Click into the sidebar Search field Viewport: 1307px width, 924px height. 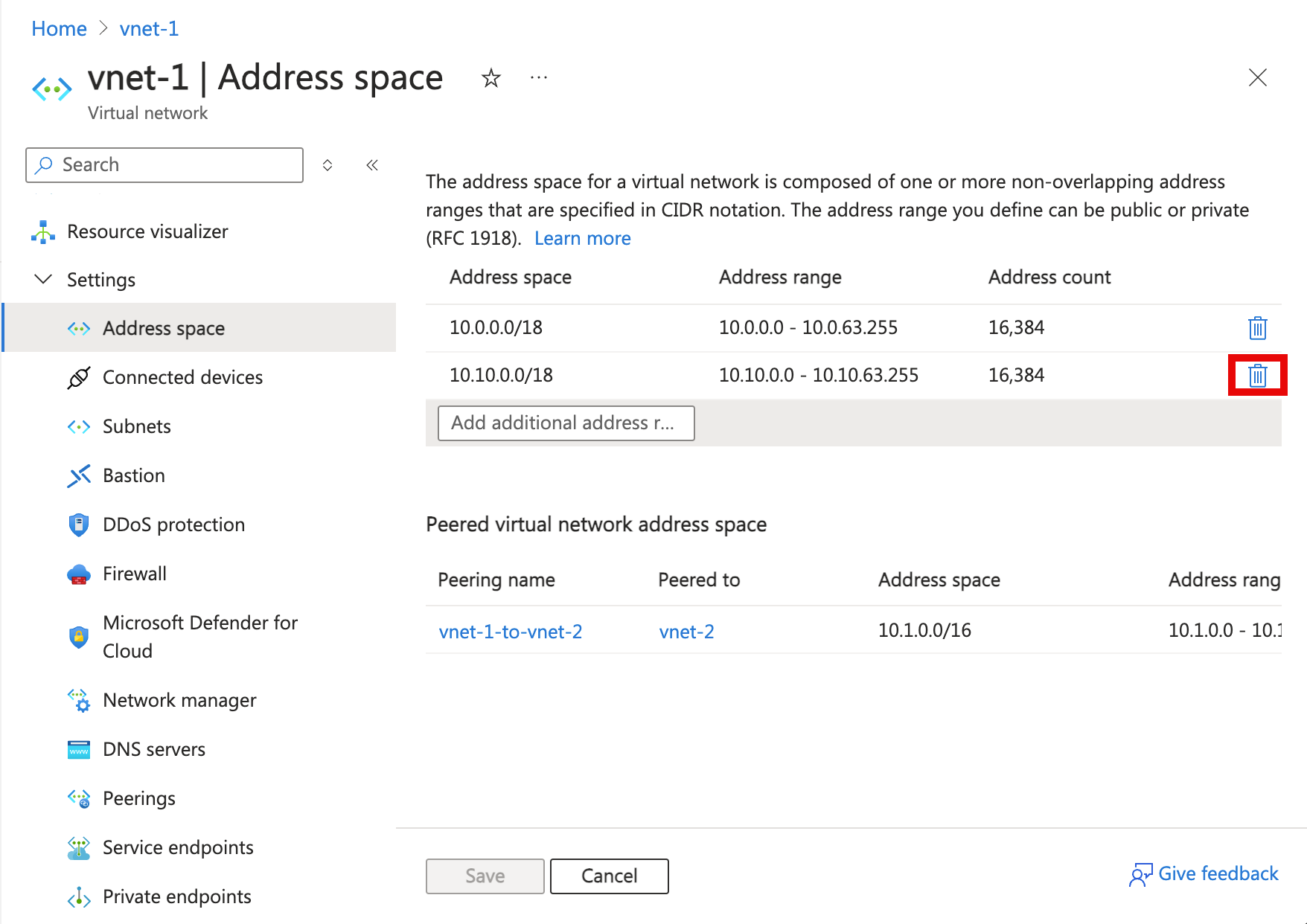164,164
